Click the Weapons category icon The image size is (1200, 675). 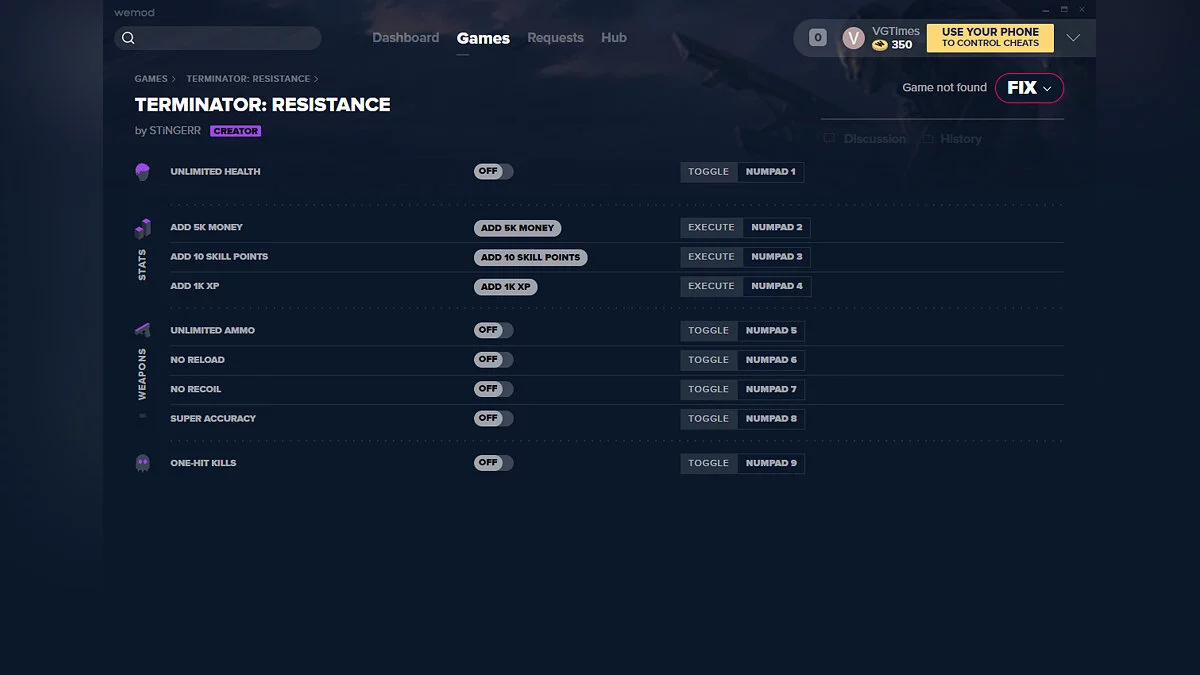click(x=142, y=330)
